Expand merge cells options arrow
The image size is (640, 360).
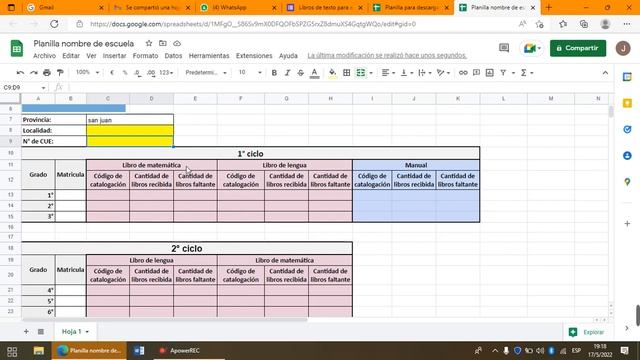click(371, 73)
